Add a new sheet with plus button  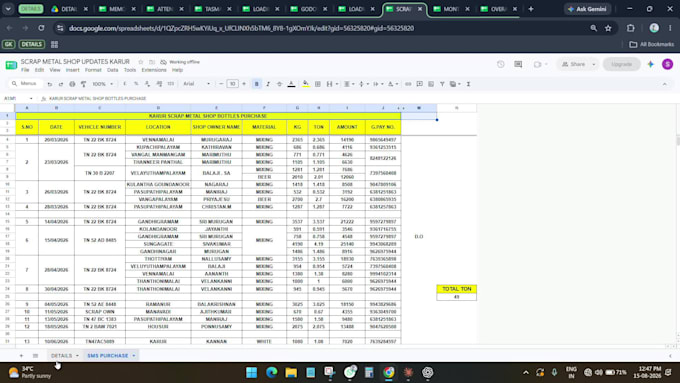click(21, 356)
